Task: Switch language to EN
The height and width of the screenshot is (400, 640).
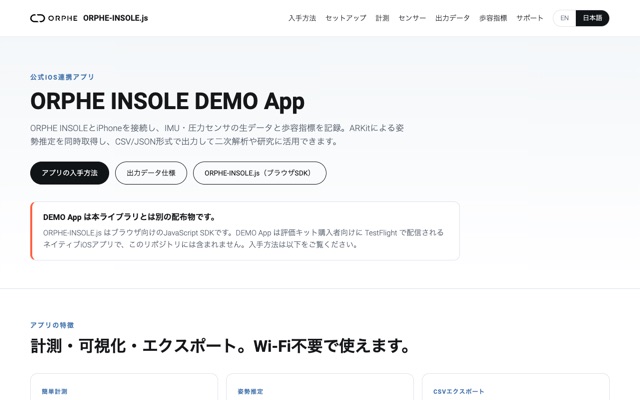Action: click(x=564, y=18)
